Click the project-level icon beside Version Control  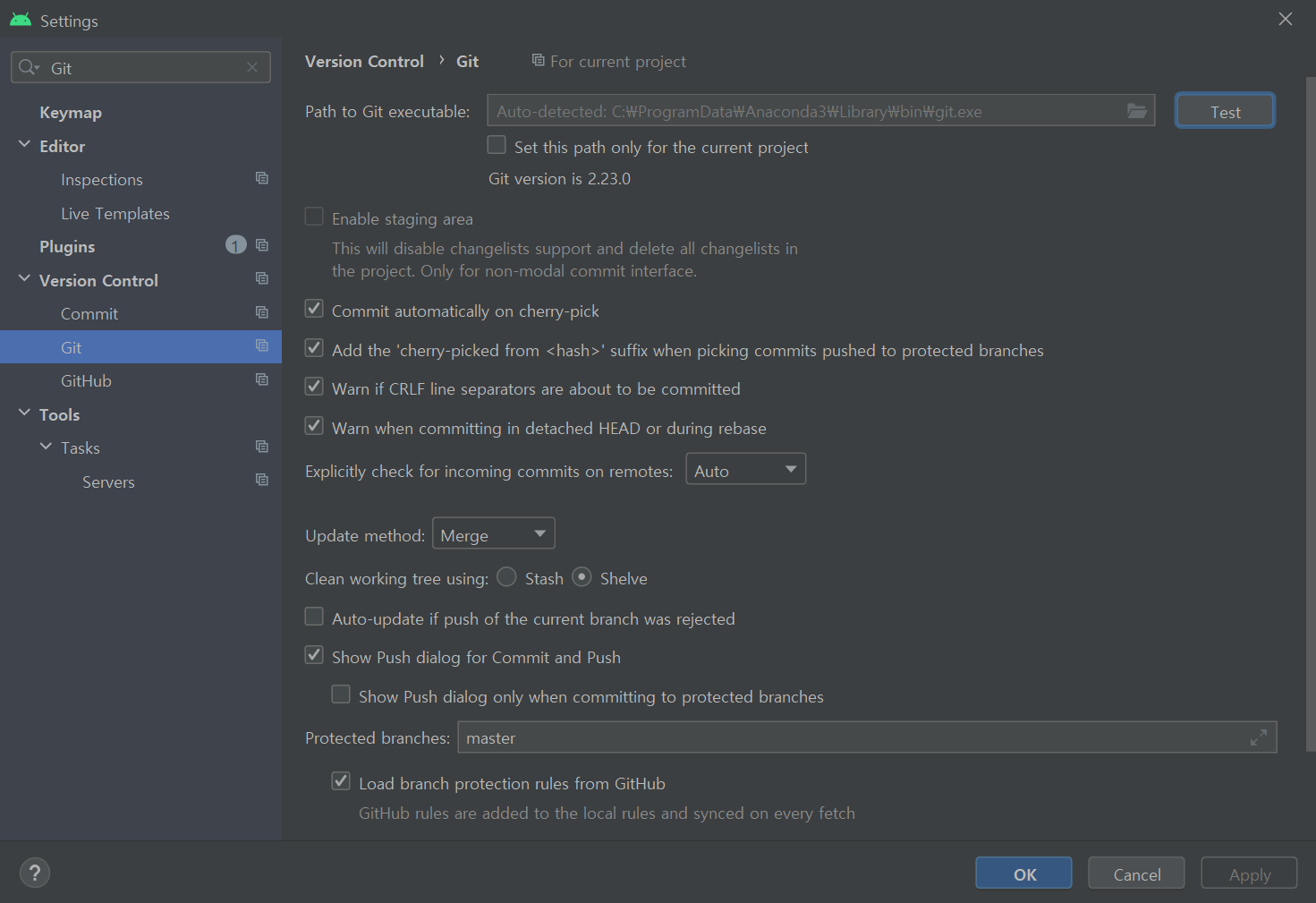click(x=262, y=278)
